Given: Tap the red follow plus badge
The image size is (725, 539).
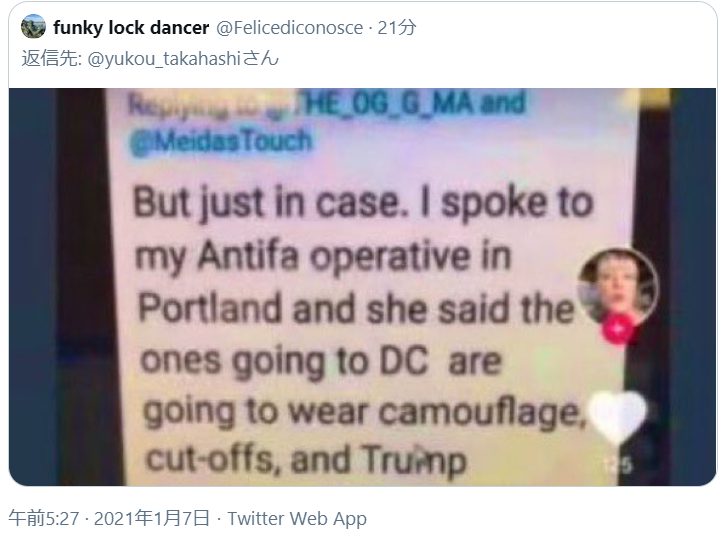Looking at the screenshot, I should tap(617, 329).
